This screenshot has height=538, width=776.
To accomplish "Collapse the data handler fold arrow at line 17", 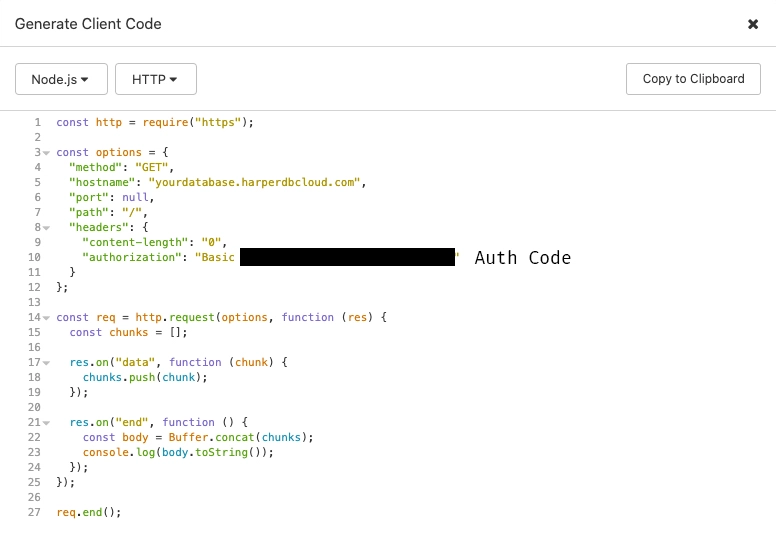I will pyautogui.click(x=47, y=363).
